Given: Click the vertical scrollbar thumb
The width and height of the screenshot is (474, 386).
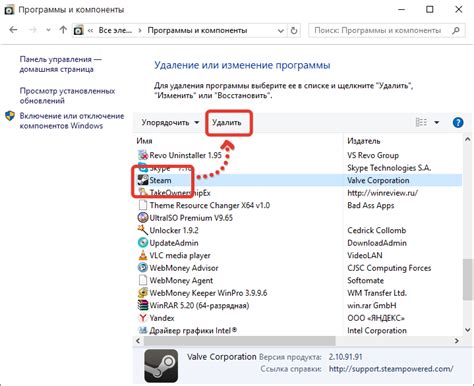Looking at the screenshot, I should [x=467, y=279].
